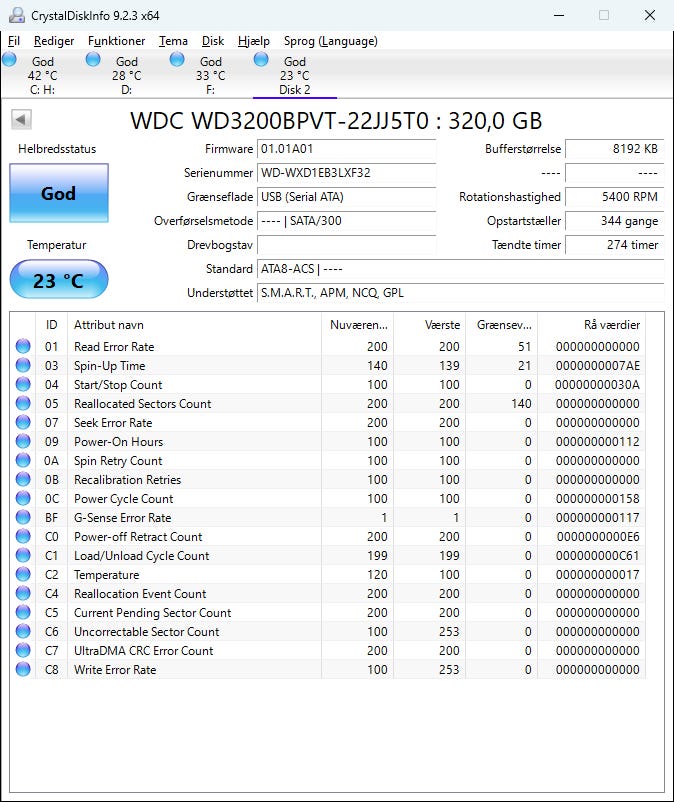Click the Tændte timer value 274 timer
This screenshot has width=674, height=802.
(614, 245)
